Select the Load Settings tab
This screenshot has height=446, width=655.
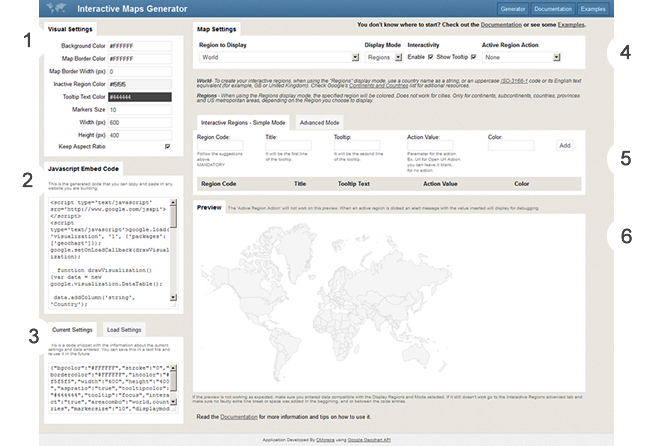tap(126, 330)
